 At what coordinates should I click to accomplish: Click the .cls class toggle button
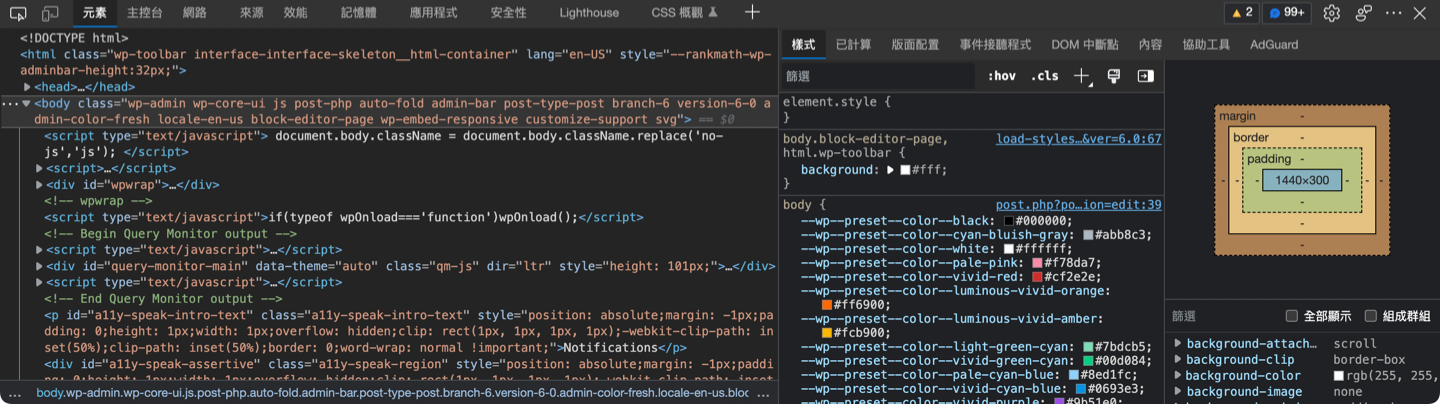click(x=1045, y=76)
